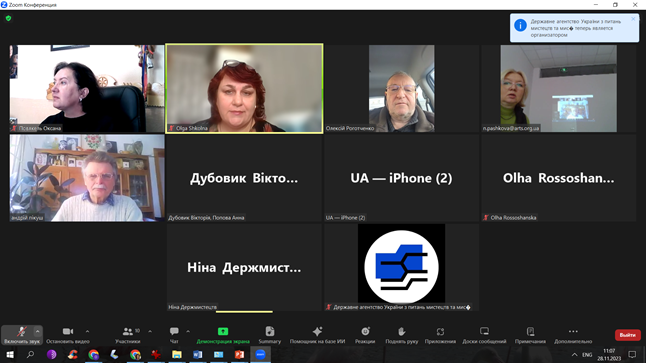This screenshot has width=646, height=363.
Task: Unmute microphone with Включить звук button
Action: tap(21, 335)
